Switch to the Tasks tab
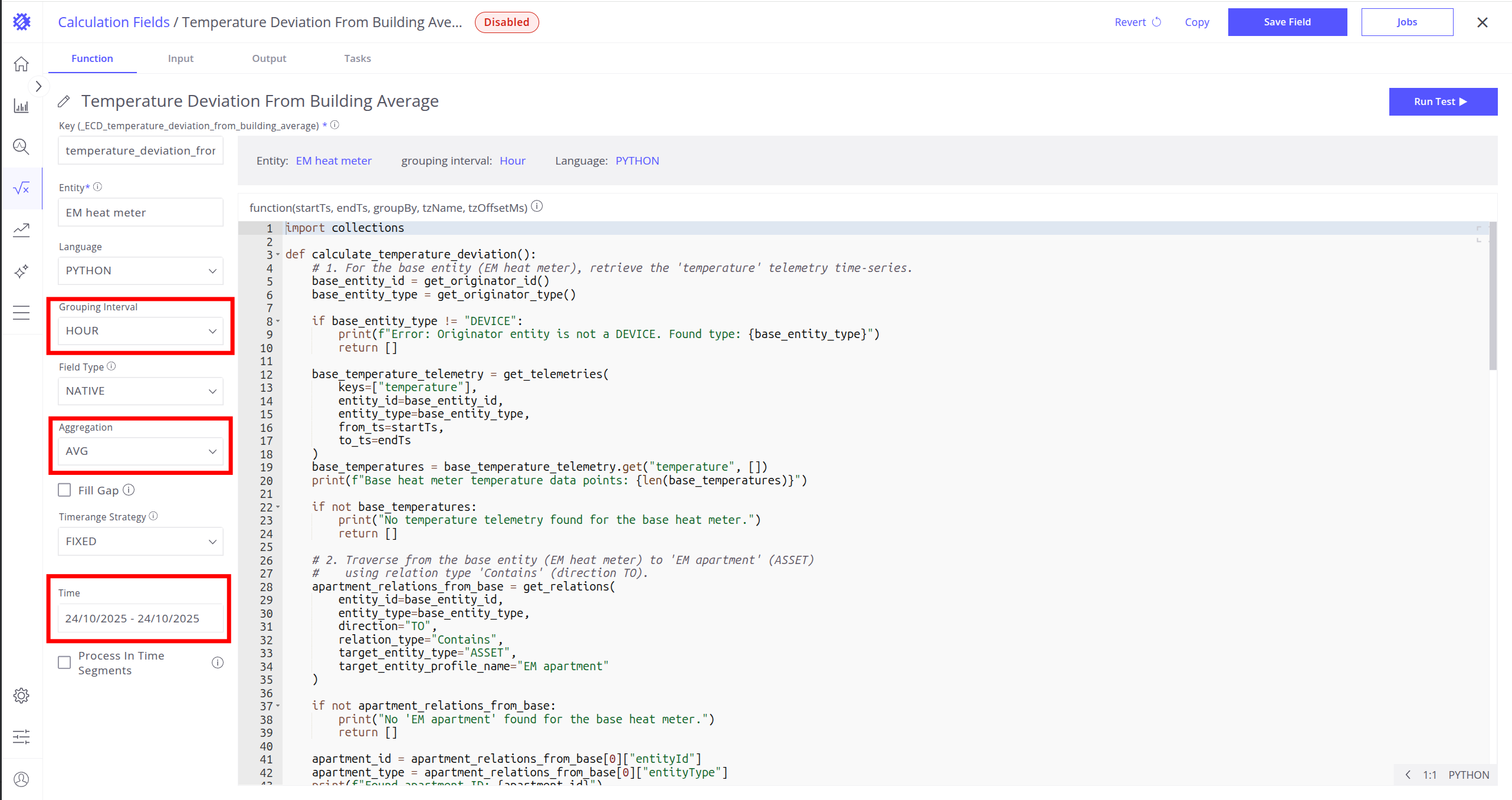1512x800 pixels. pos(357,58)
